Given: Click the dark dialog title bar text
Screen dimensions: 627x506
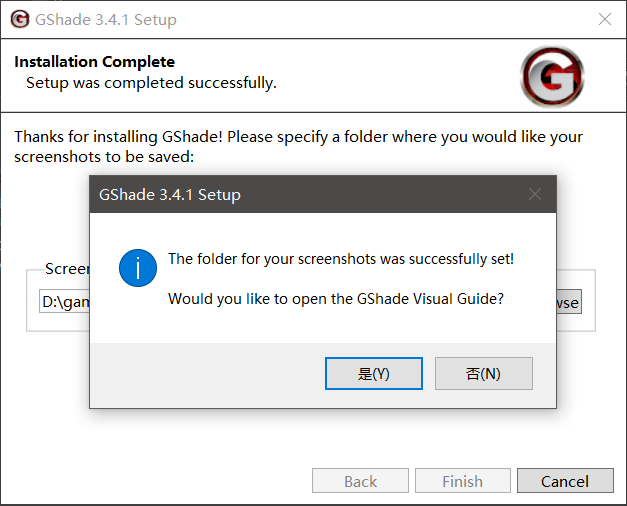Looking at the screenshot, I should [170, 195].
